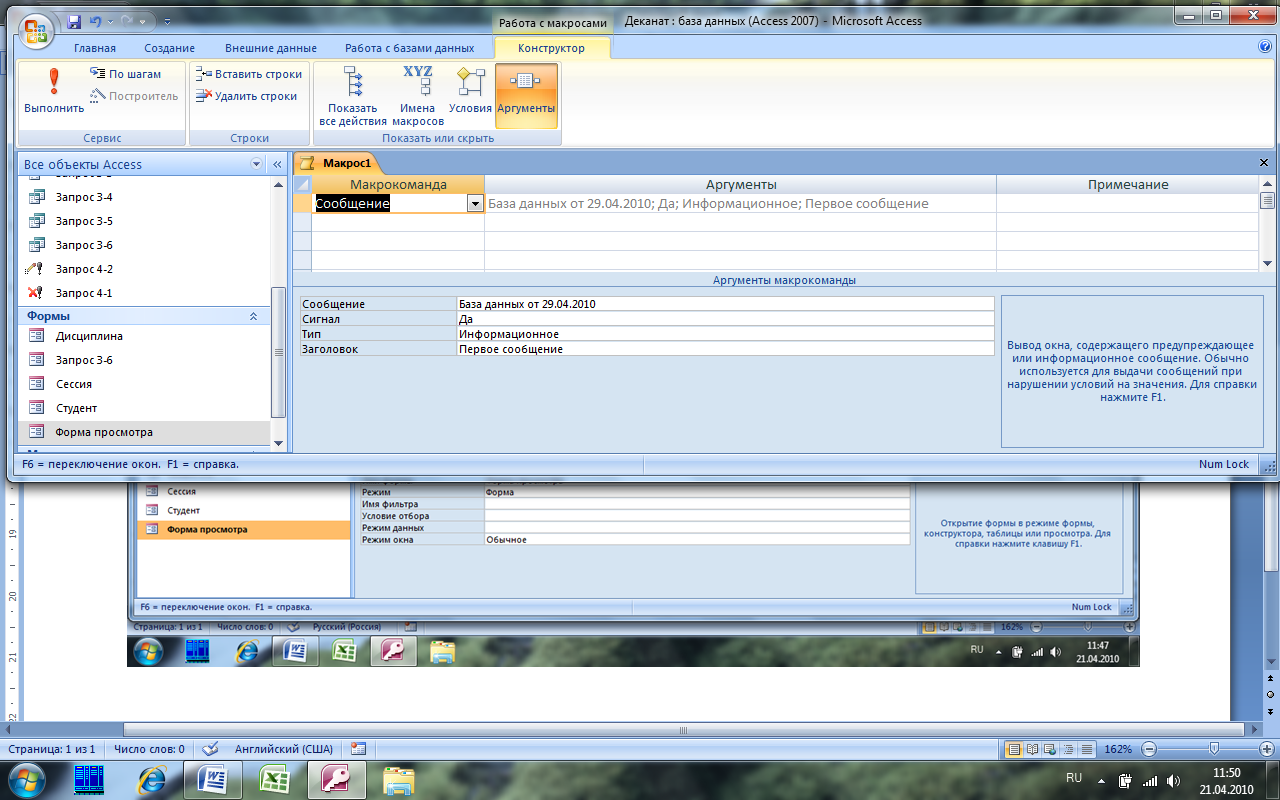Open the Внешние данные ribbon tab
Viewport: 1280px width, 800px height.
click(x=271, y=48)
